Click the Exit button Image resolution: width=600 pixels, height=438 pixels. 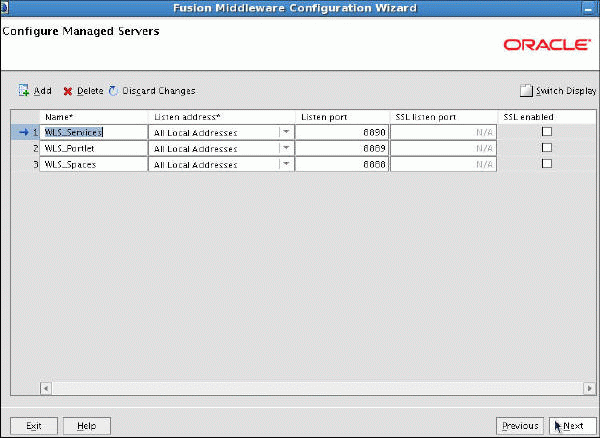click(34, 426)
